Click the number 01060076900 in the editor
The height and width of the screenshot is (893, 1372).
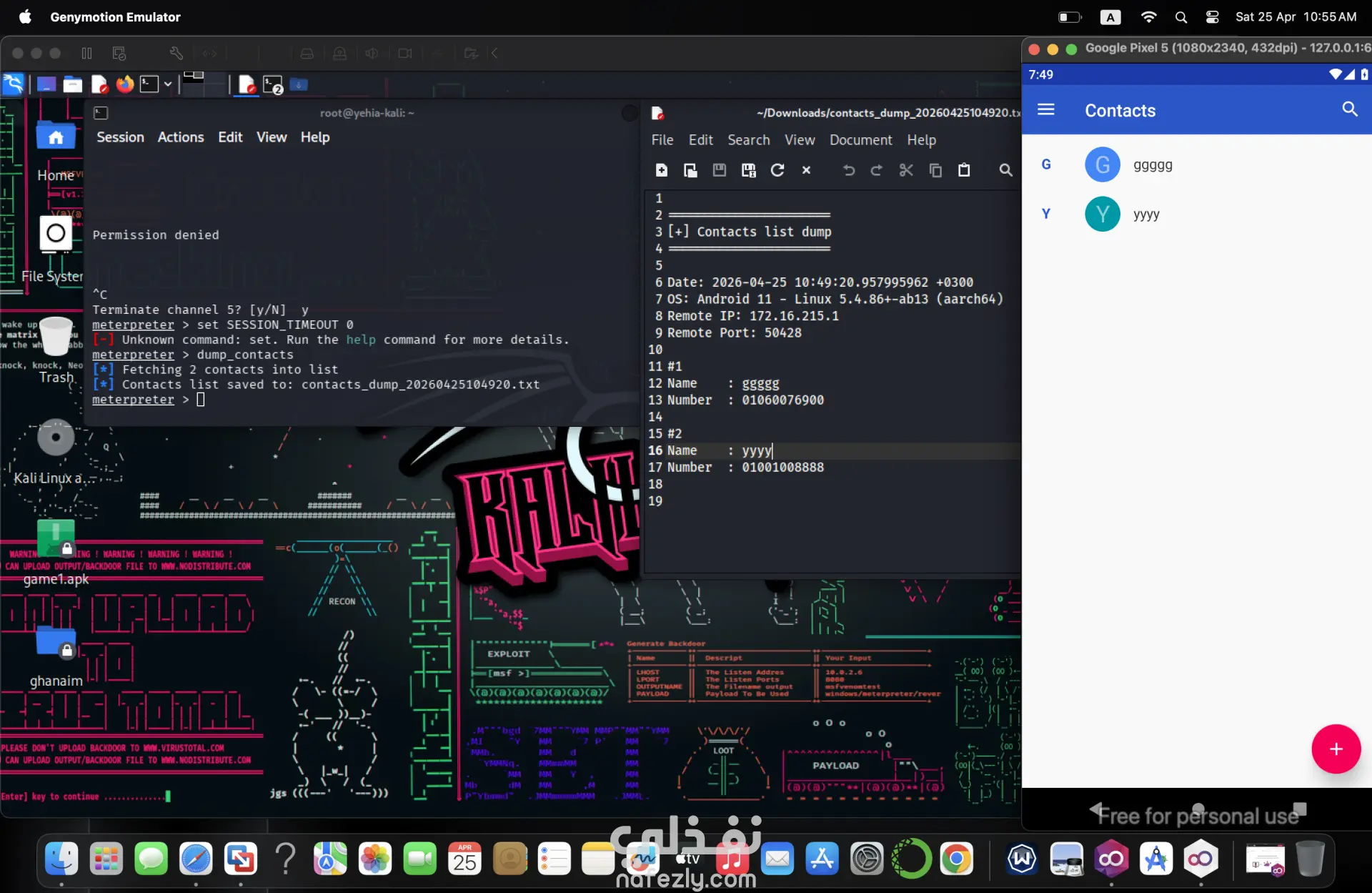point(782,400)
